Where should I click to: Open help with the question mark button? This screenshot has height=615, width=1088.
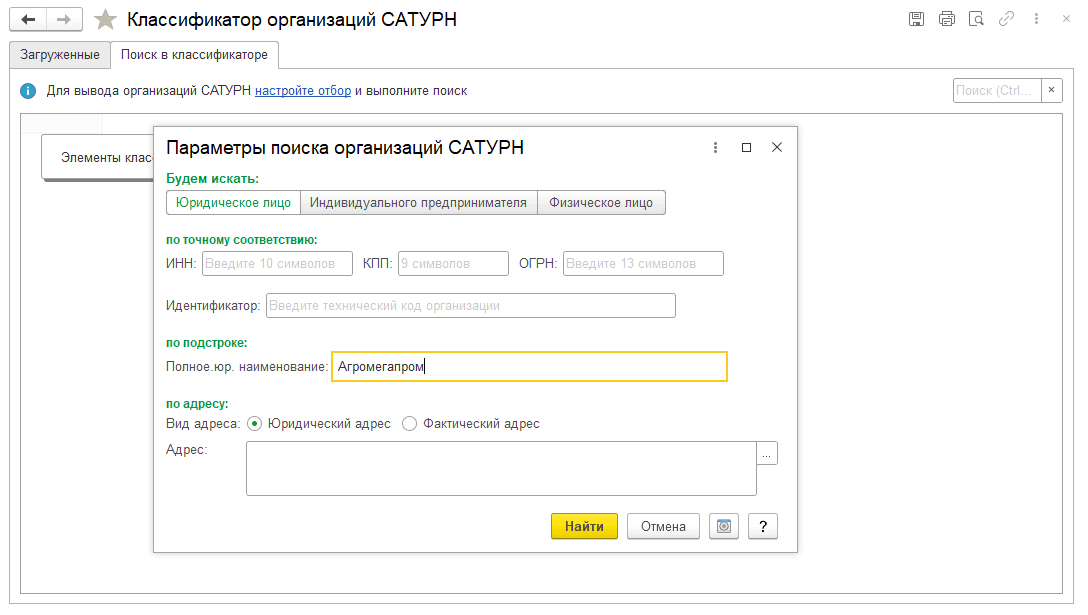tap(762, 527)
